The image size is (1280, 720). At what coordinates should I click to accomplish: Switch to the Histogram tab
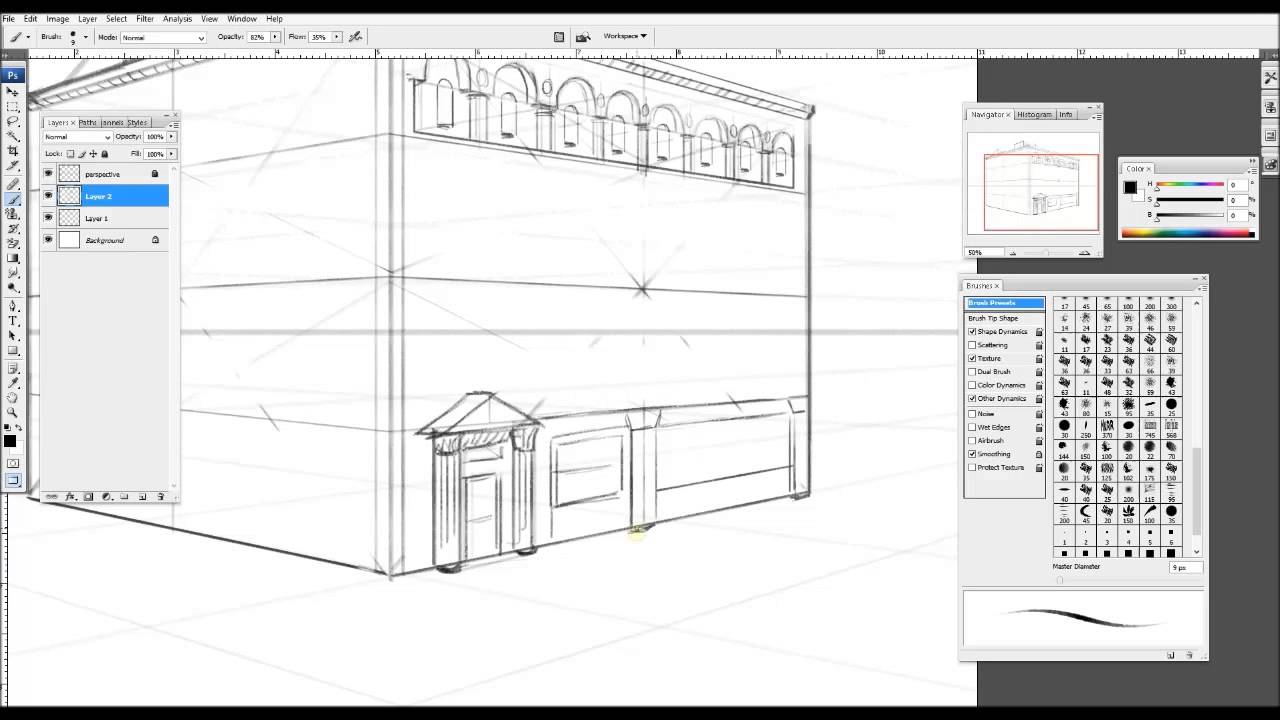point(1034,115)
